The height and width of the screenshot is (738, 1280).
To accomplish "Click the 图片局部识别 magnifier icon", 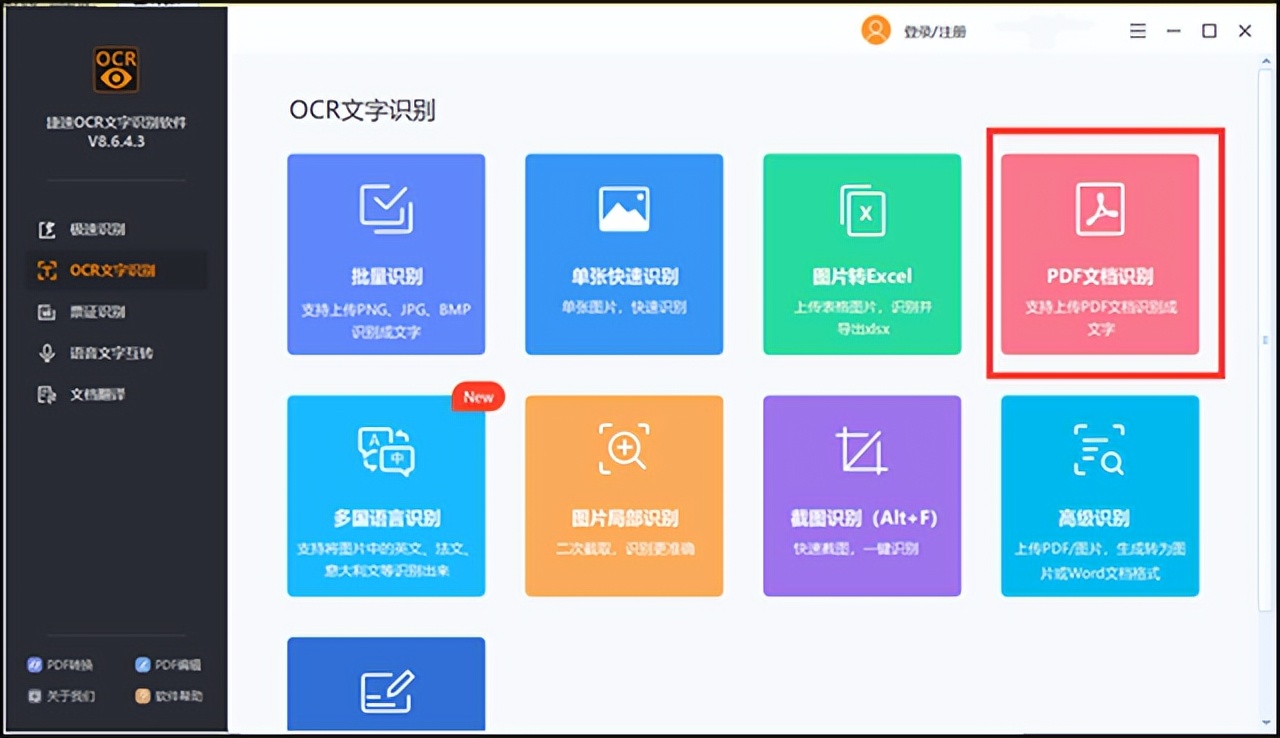I will click(x=623, y=450).
